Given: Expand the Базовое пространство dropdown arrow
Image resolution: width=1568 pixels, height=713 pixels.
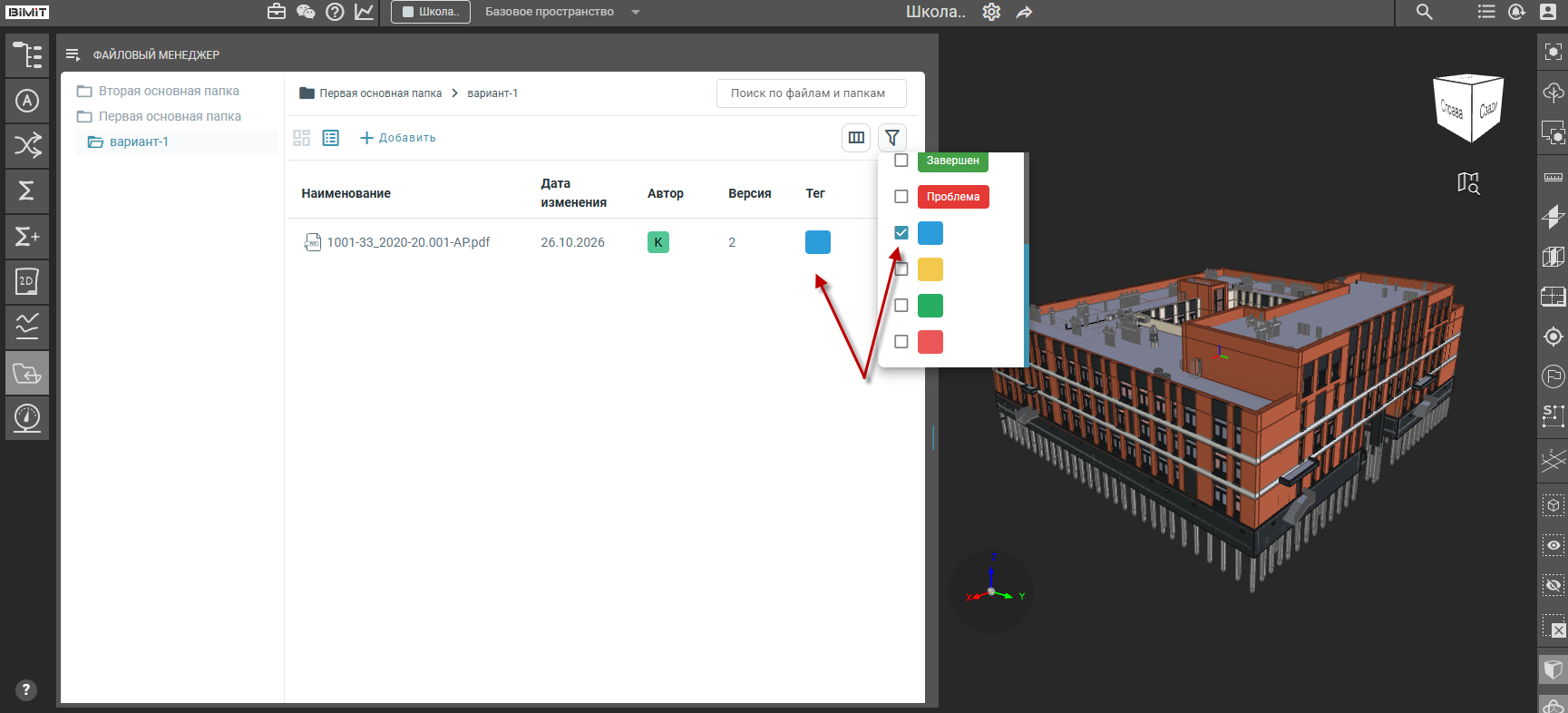Looking at the screenshot, I should [636, 12].
